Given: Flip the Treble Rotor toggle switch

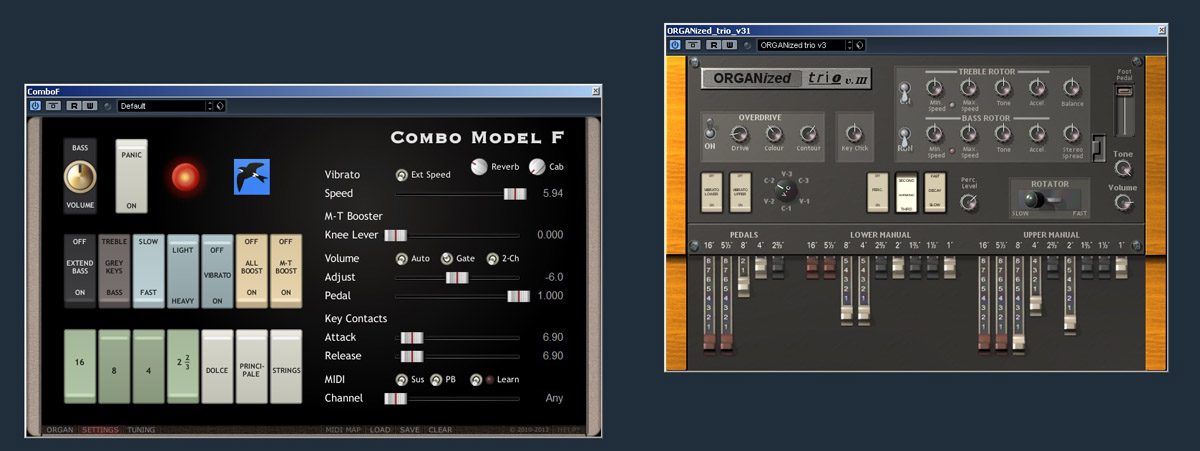Looking at the screenshot, I should tap(905, 93).
